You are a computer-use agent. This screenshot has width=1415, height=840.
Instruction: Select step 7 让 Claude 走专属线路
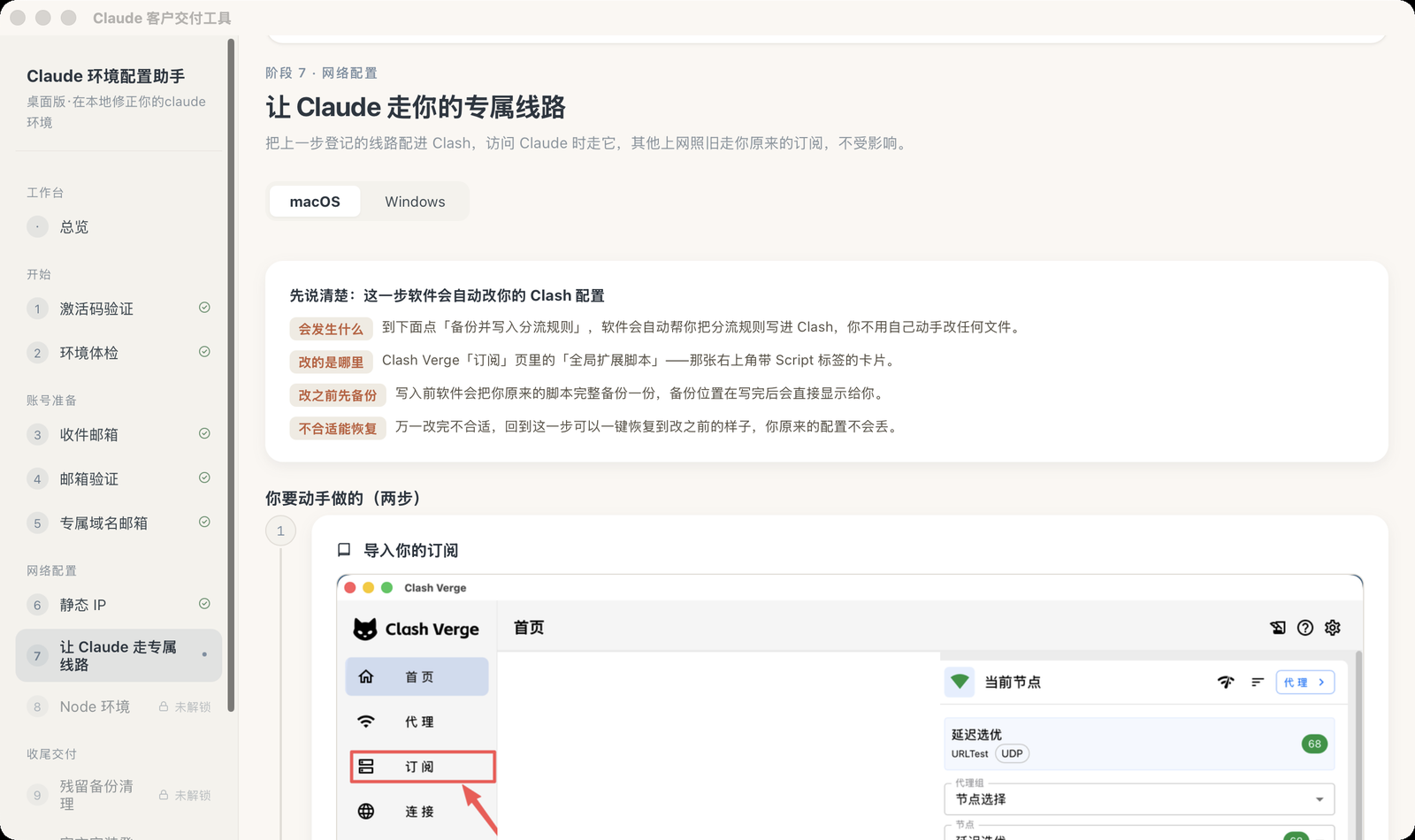tap(119, 655)
